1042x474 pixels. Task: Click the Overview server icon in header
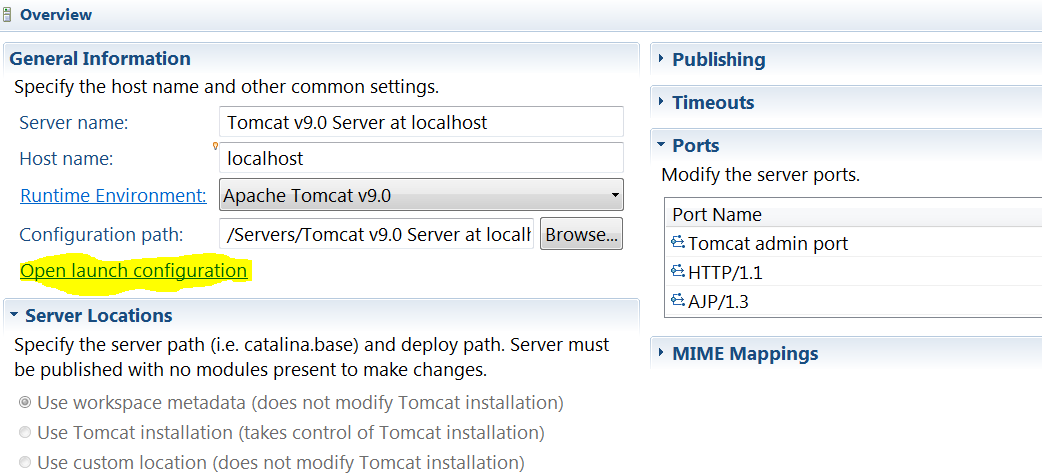6,15
